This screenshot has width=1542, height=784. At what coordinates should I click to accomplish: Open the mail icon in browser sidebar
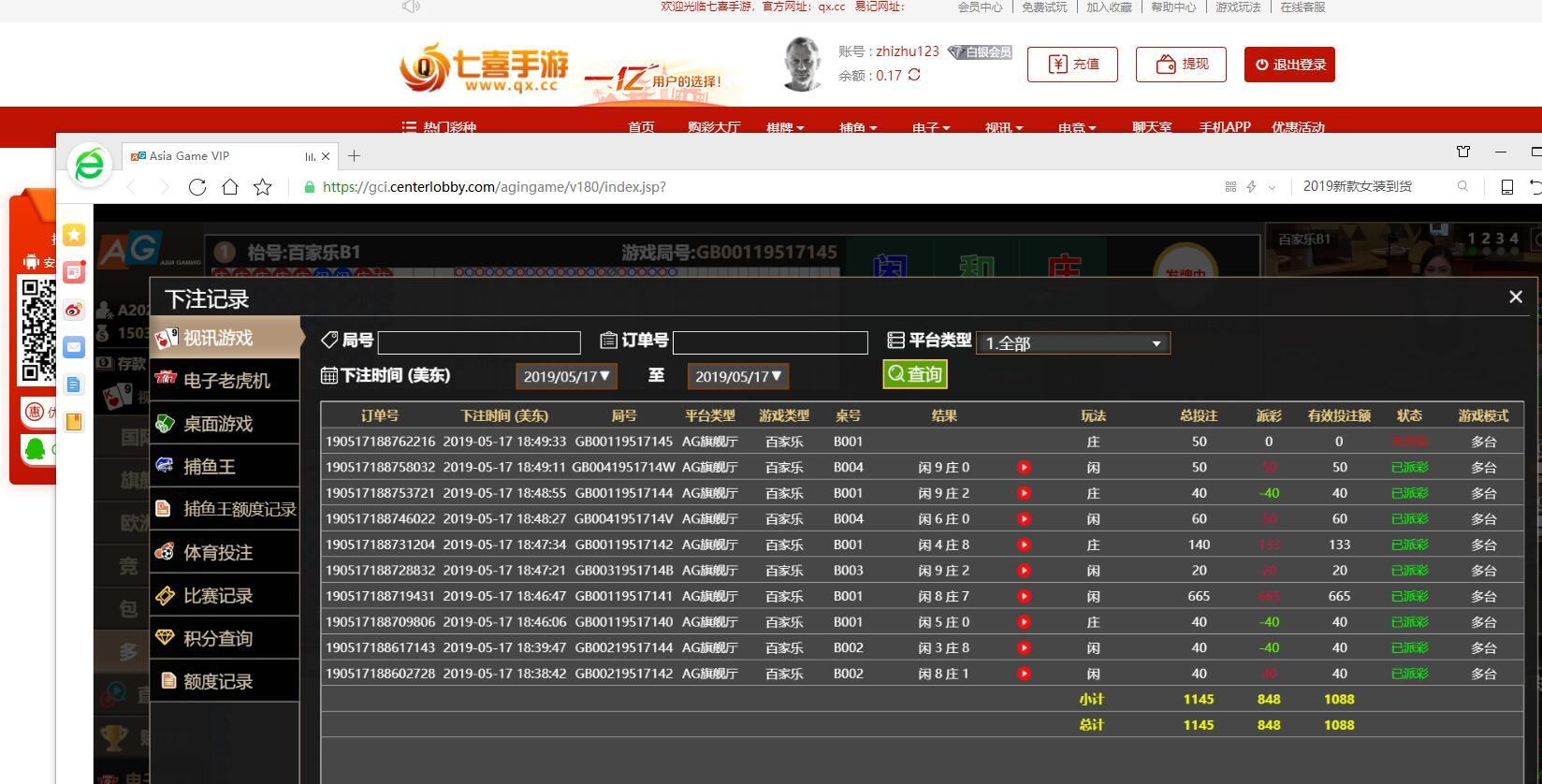pyautogui.click(x=74, y=347)
